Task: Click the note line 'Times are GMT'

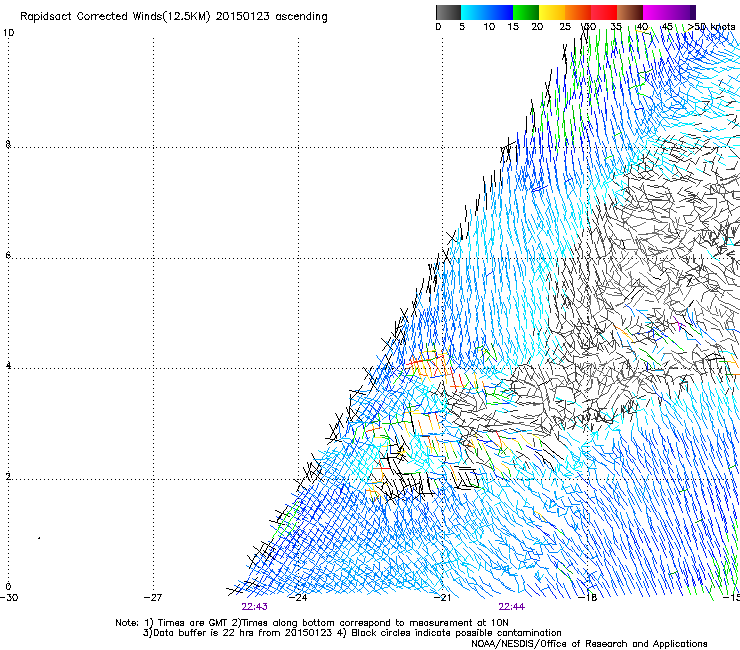Action: coord(192,623)
